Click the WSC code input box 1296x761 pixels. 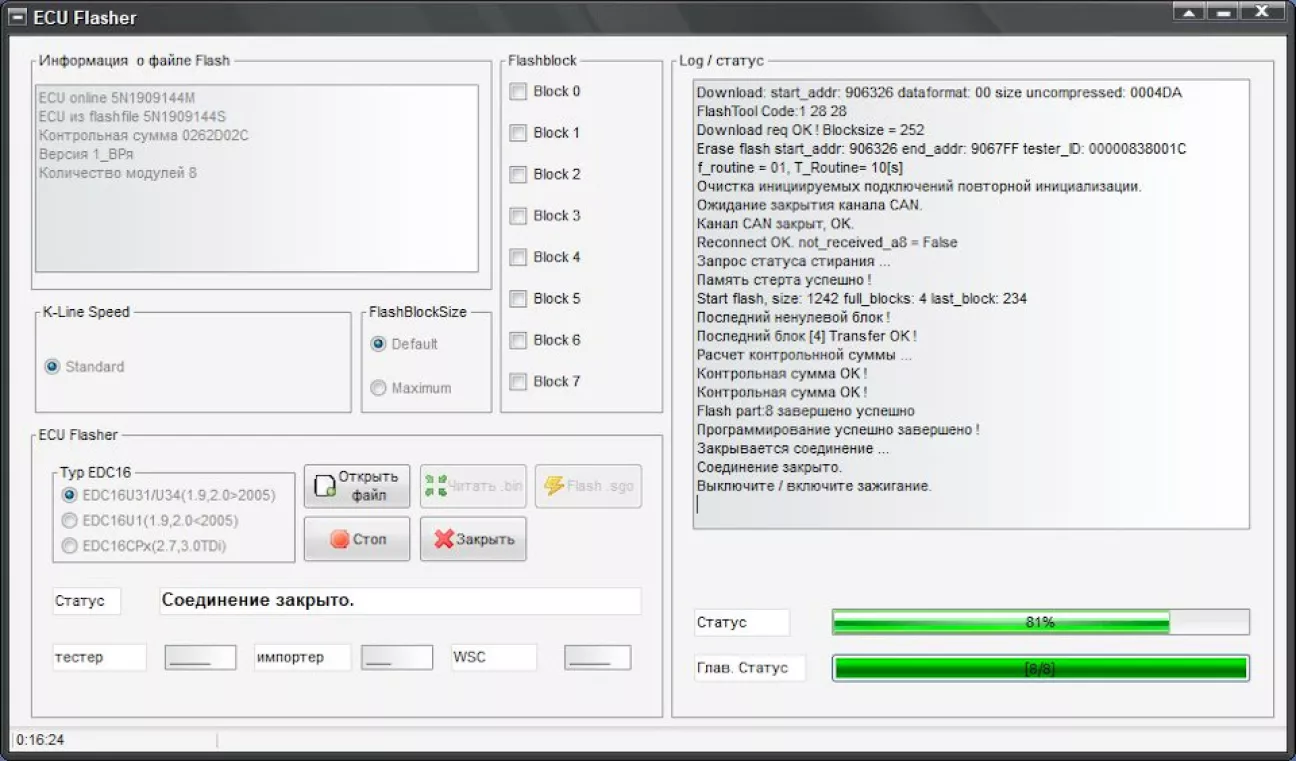[597, 657]
